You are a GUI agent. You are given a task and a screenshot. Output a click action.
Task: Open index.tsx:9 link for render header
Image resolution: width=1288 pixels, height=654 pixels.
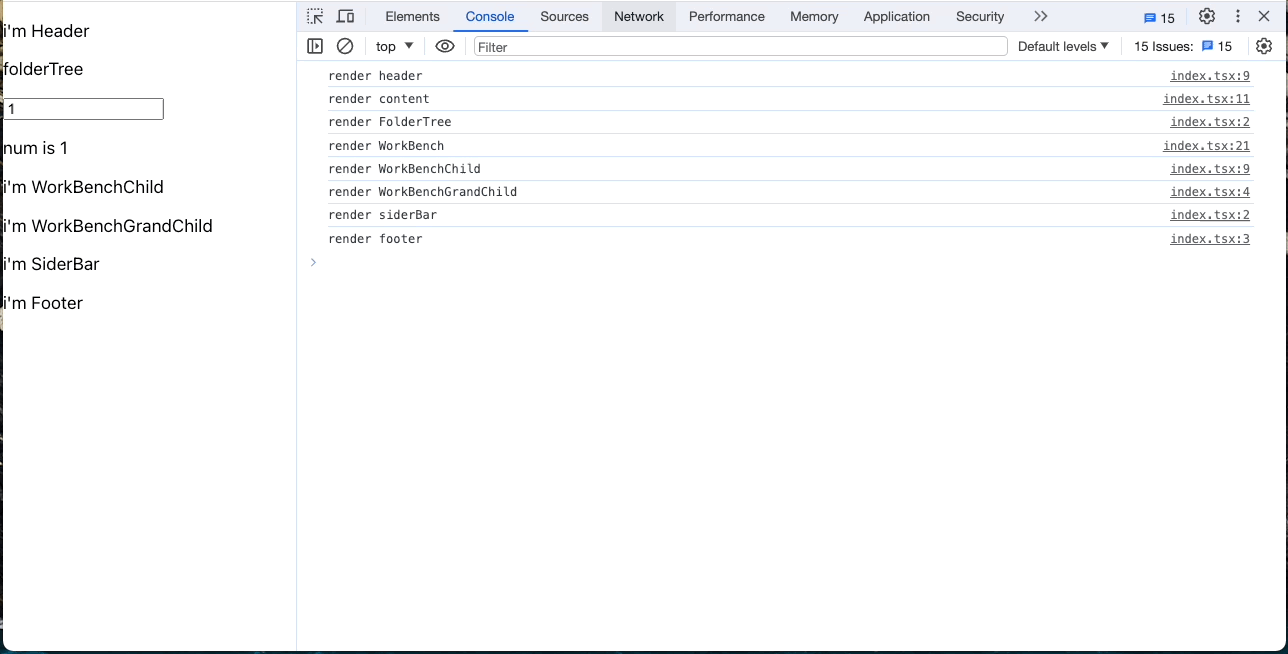(x=1210, y=76)
